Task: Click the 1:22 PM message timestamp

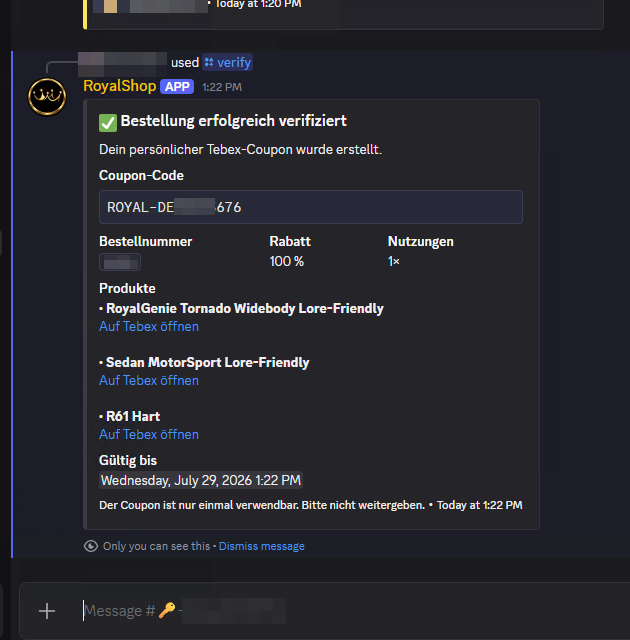Action: [x=222, y=87]
